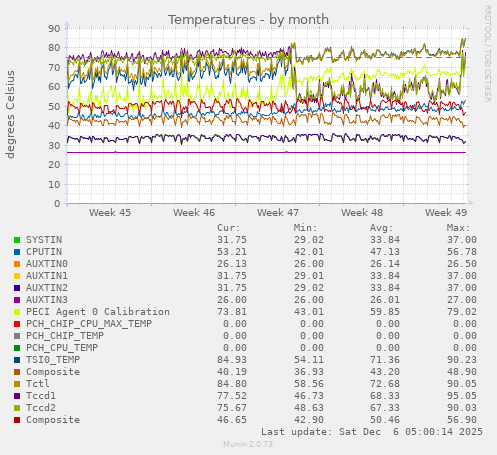Click Tctl average value 72.68

point(385,384)
